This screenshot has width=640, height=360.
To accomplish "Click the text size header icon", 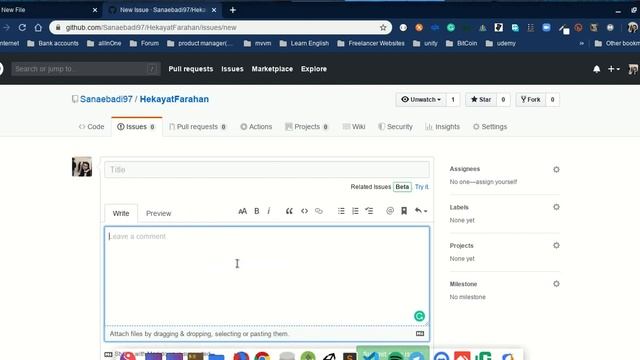I will click(x=242, y=211).
